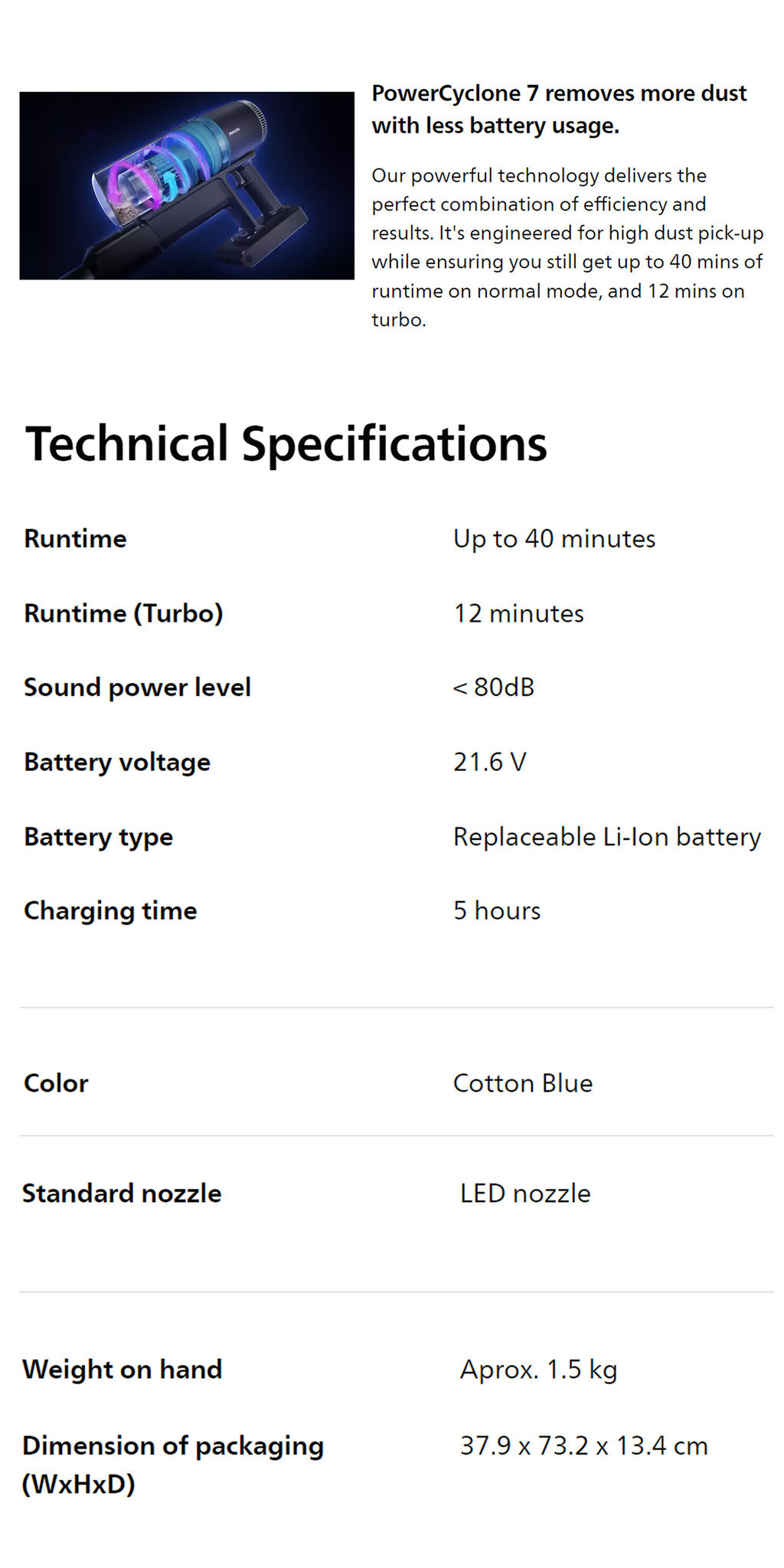Click the '21.6 V' value
Screen dimensions: 784x1568
[489, 763]
